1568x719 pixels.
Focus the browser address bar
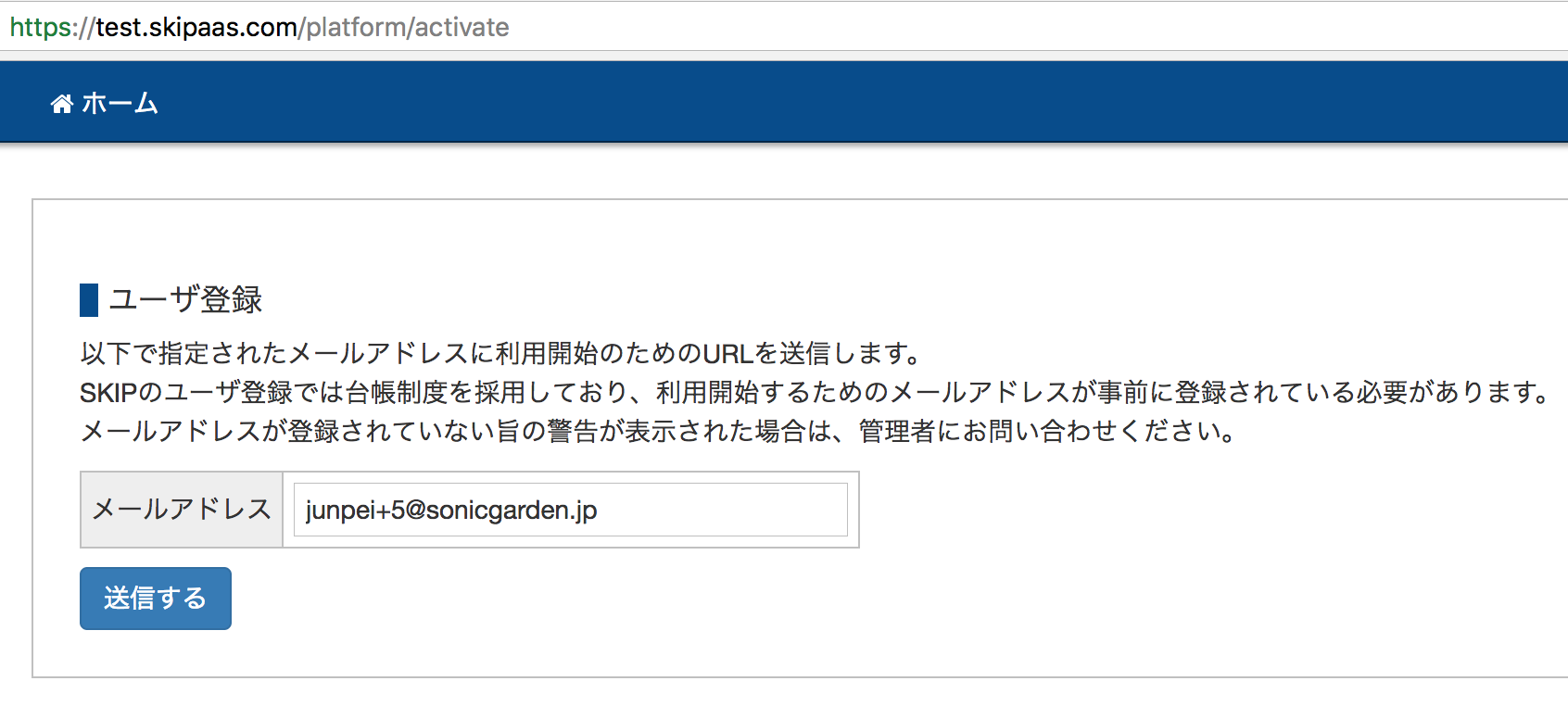point(784,27)
